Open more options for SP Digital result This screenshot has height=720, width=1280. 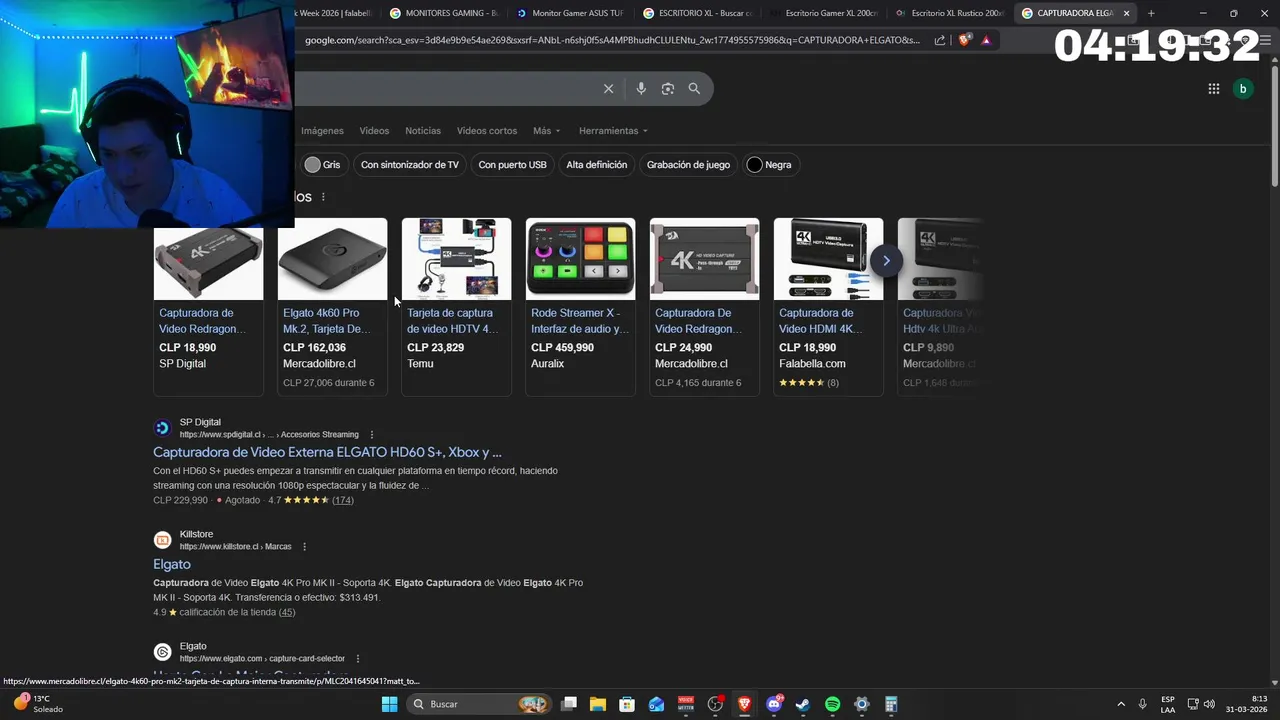[372, 435]
